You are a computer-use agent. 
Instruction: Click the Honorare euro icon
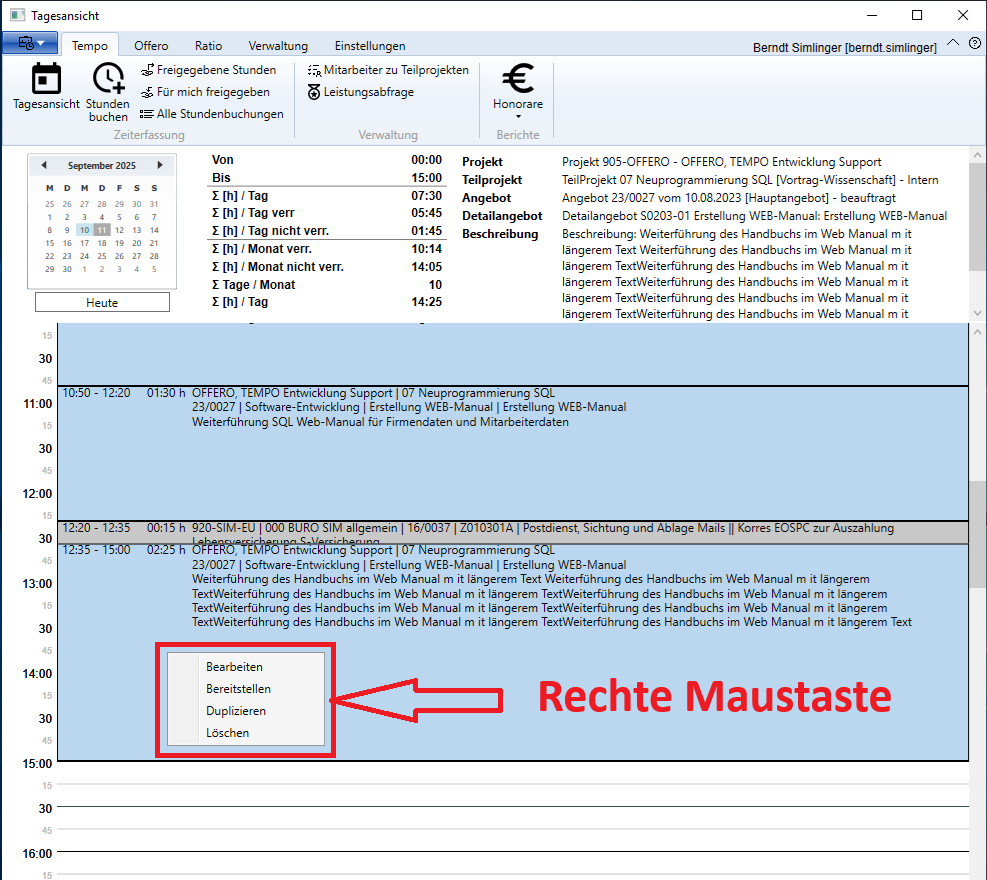click(x=517, y=79)
